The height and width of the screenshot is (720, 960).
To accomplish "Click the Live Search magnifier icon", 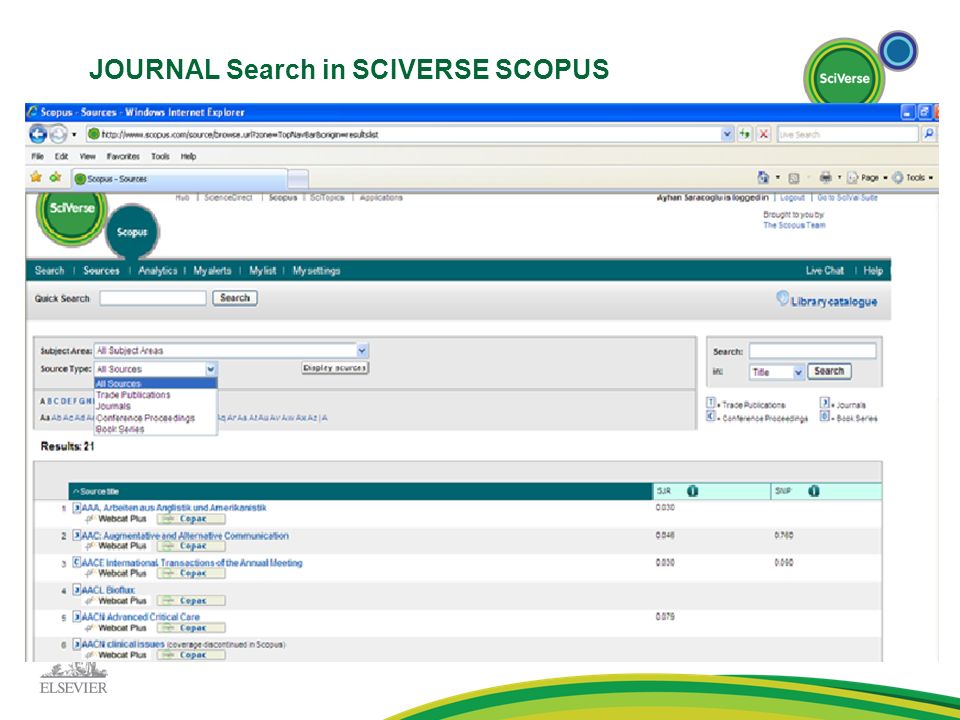I will point(929,134).
